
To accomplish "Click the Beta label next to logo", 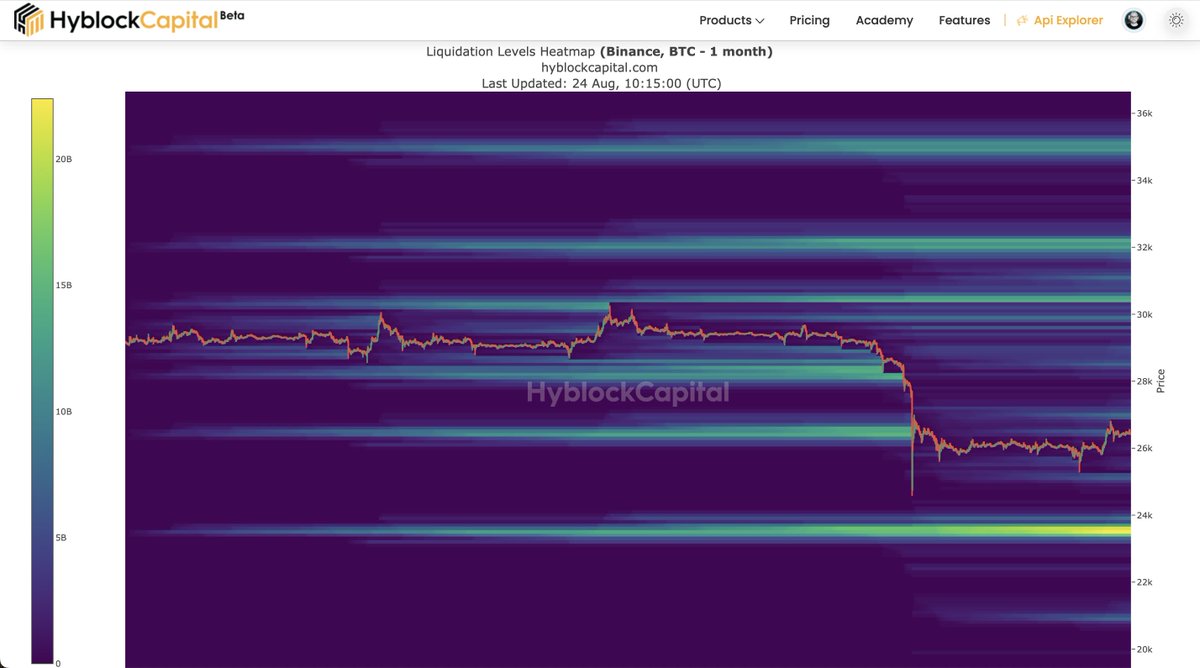I will click(232, 16).
